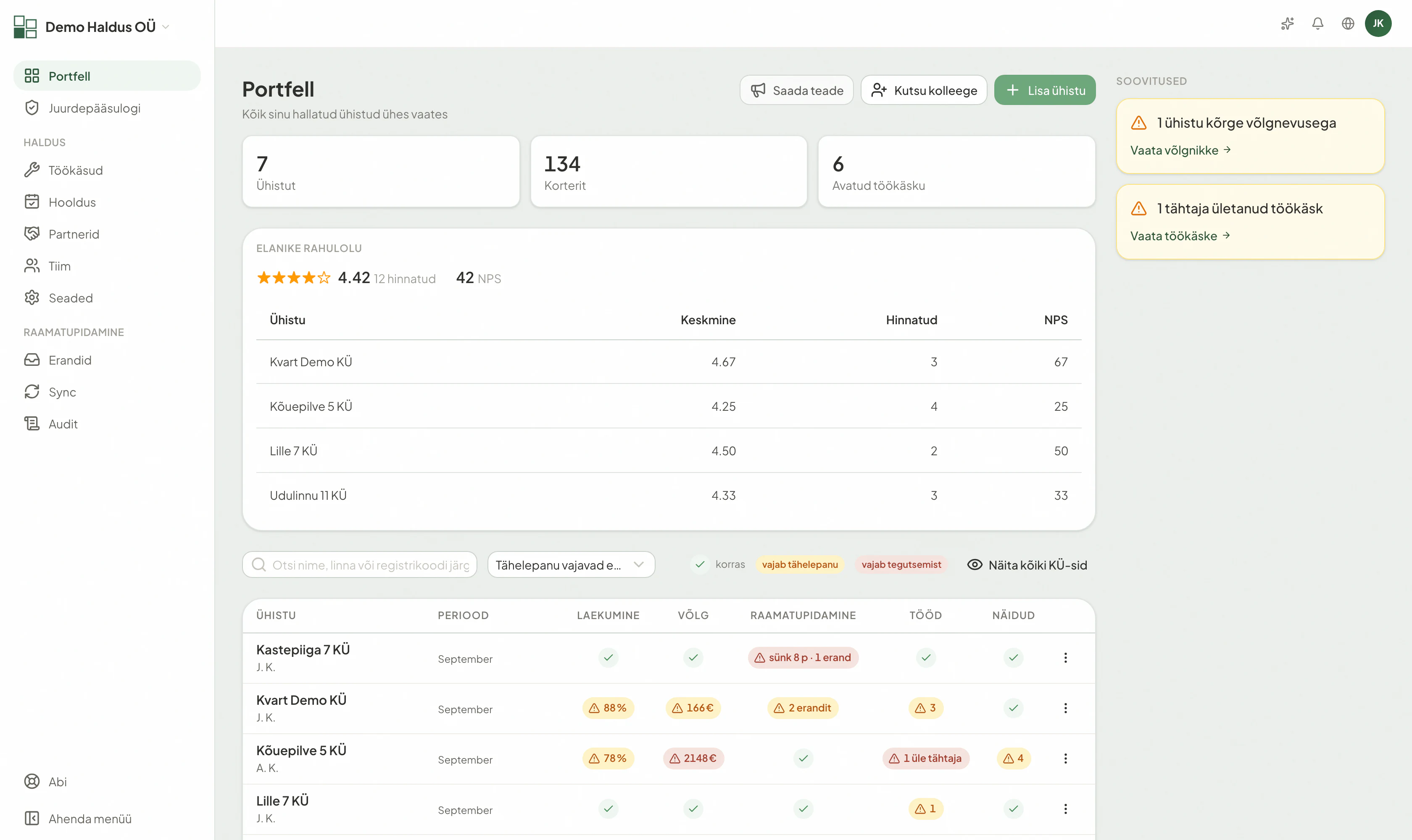Image resolution: width=1412 pixels, height=840 pixels.
Task: Click the 2 erandit badge
Action: point(803,708)
